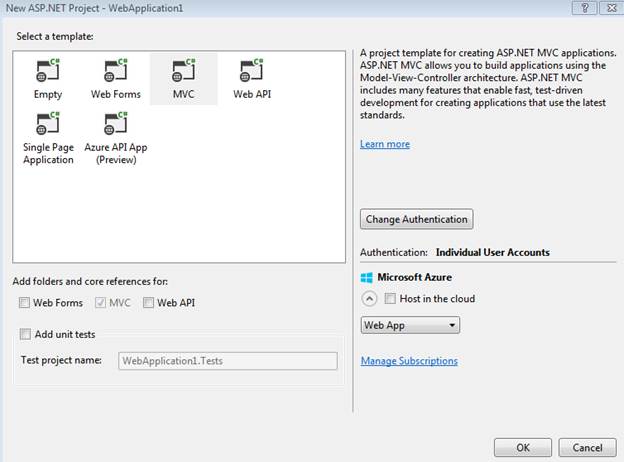The height and width of the screenshot is (462, 624).
Task: Select the Empty template icon
Action: tap(48, 72)
